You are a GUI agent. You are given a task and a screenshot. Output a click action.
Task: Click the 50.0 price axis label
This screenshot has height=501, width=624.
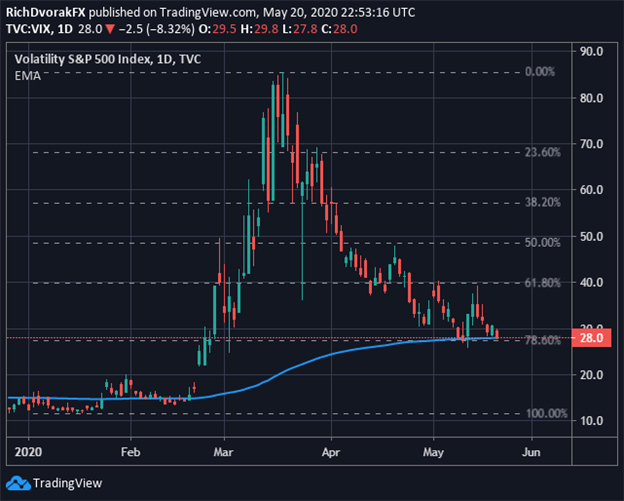[x=591, y=236]
